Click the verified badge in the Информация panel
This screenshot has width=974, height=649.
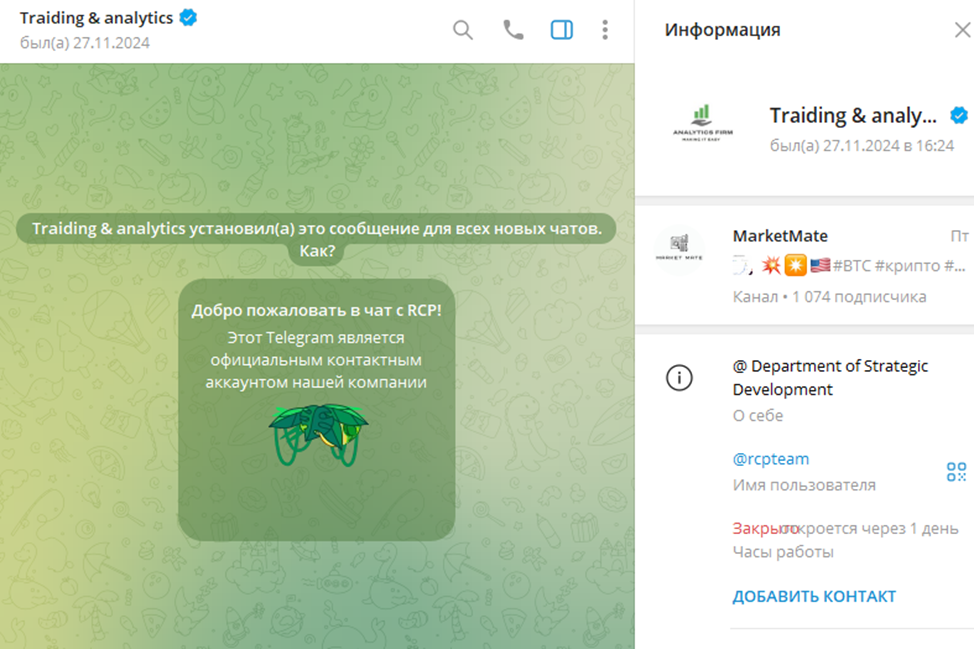pos(958,115)
